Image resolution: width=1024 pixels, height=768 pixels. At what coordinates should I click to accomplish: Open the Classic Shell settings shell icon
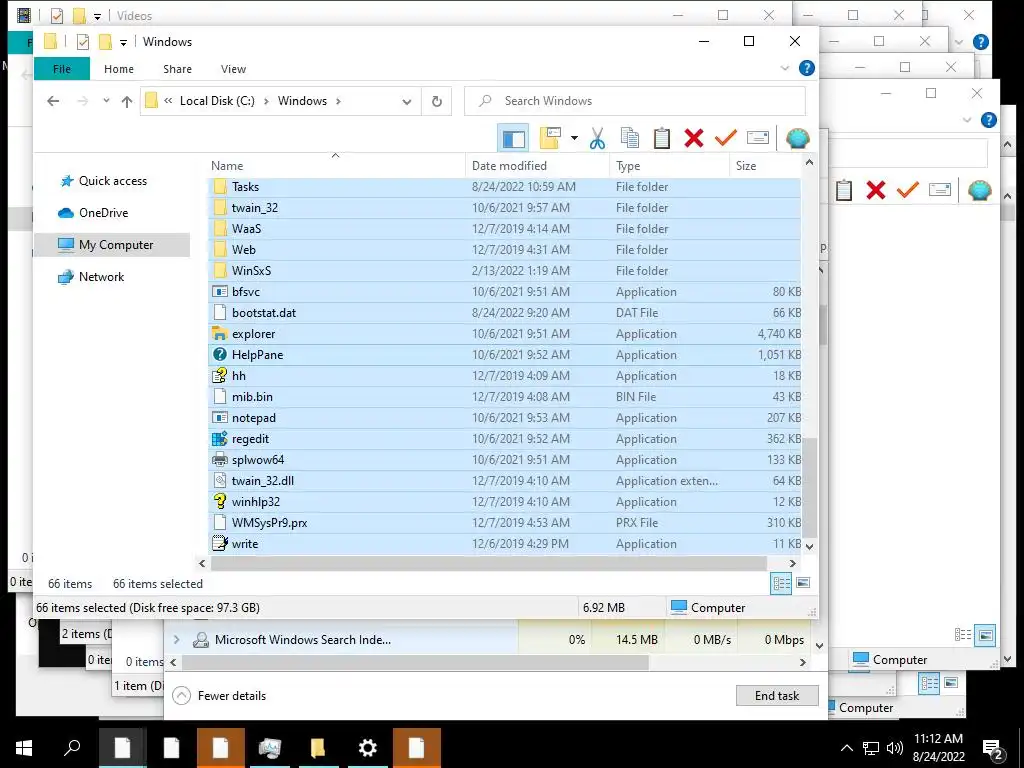point(797,138)
